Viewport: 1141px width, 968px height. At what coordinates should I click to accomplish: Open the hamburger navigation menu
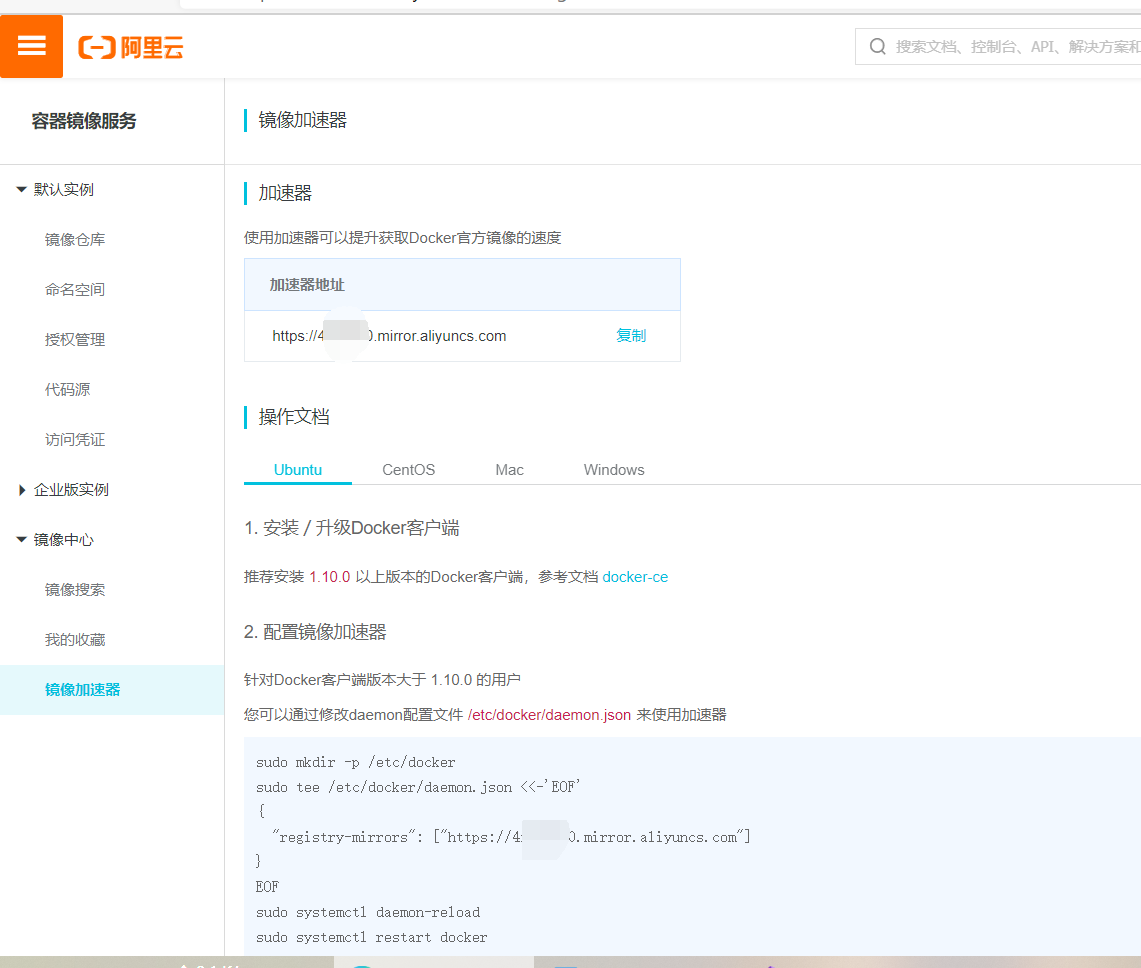click(31, 46)
